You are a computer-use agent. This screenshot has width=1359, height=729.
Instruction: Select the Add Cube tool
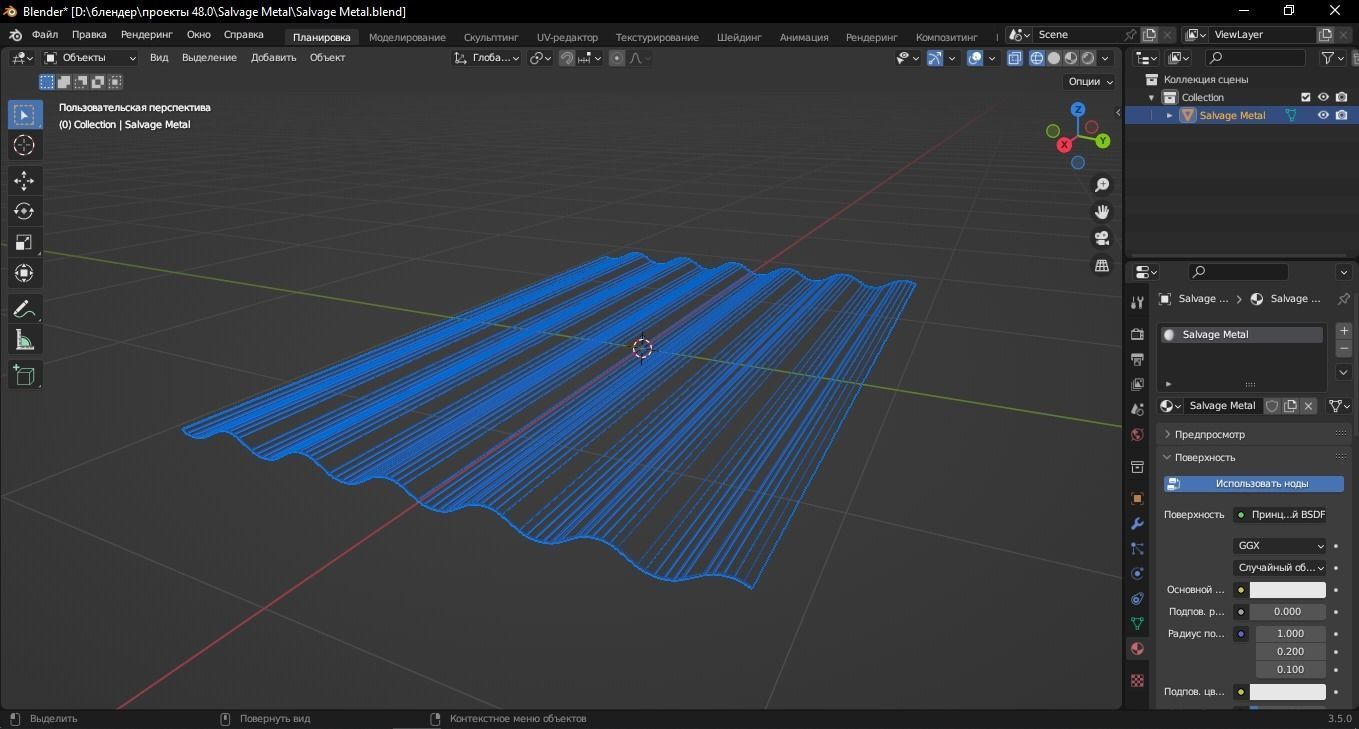pos(24,376)
